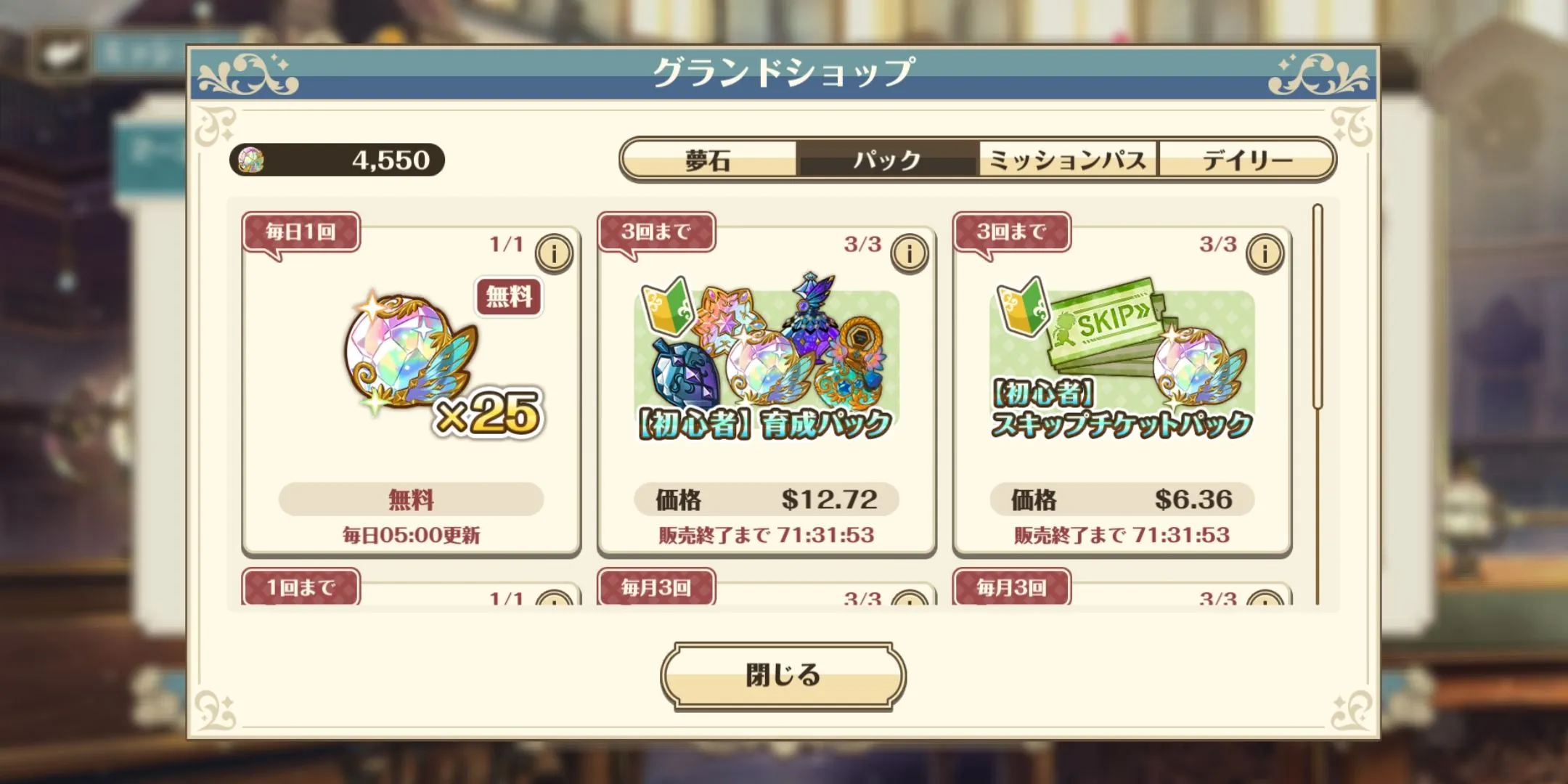1568x784 pixels.
Task: Open info for the free daily gems
Action: click(554, 253)
